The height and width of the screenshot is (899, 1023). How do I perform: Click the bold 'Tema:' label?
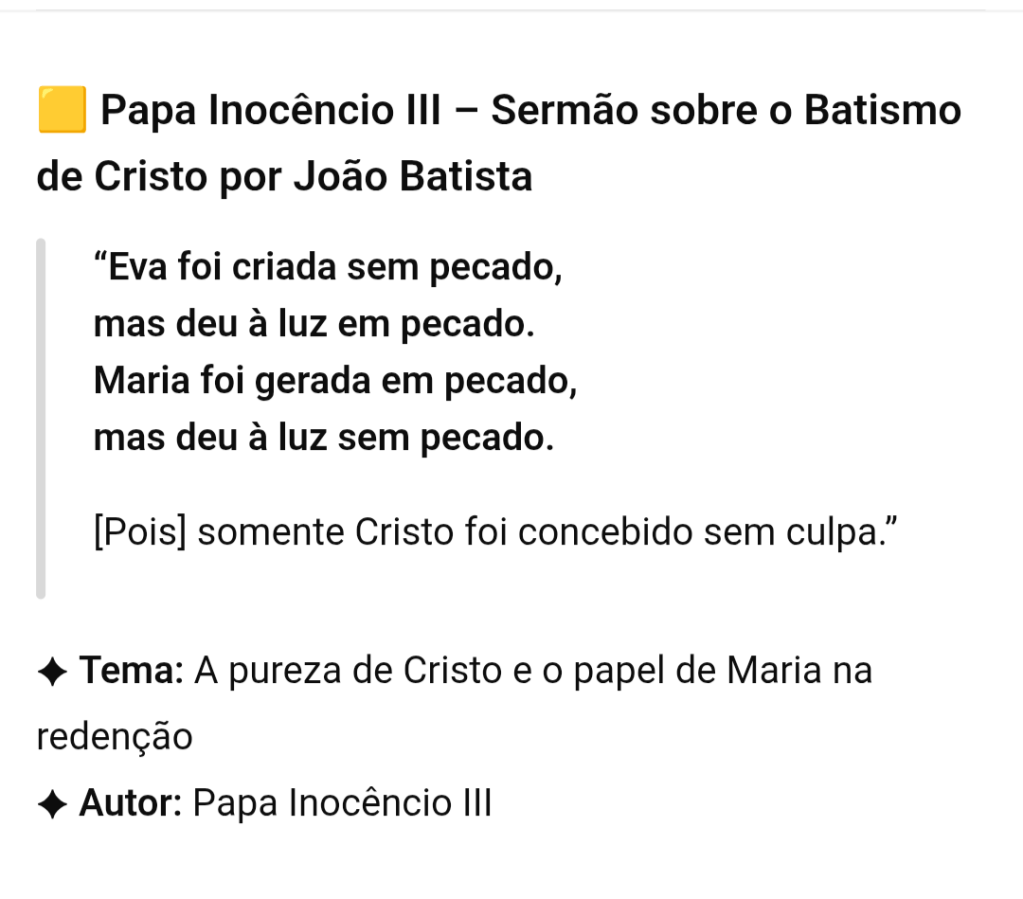coord(131,670)
